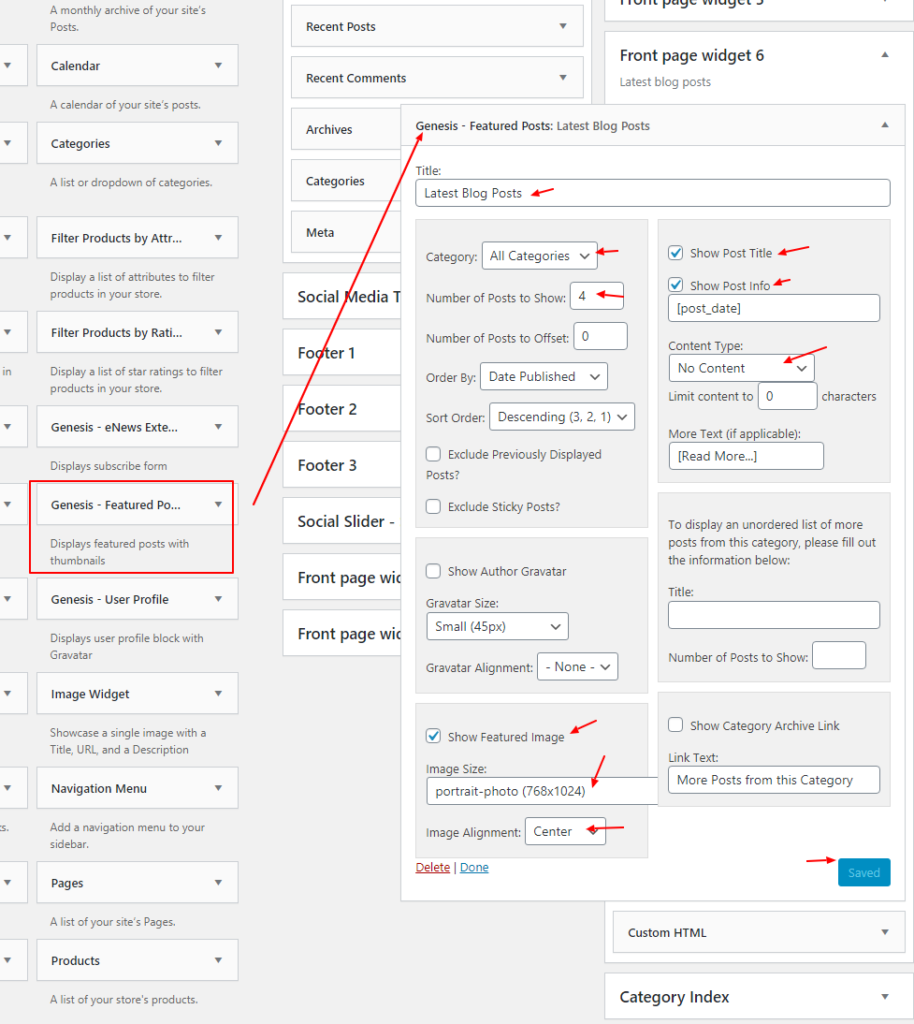The height and width of the screenshot is (1024, 914).
Task: Focus the Title field containing Latest Blog Posts
Action: 653,193
